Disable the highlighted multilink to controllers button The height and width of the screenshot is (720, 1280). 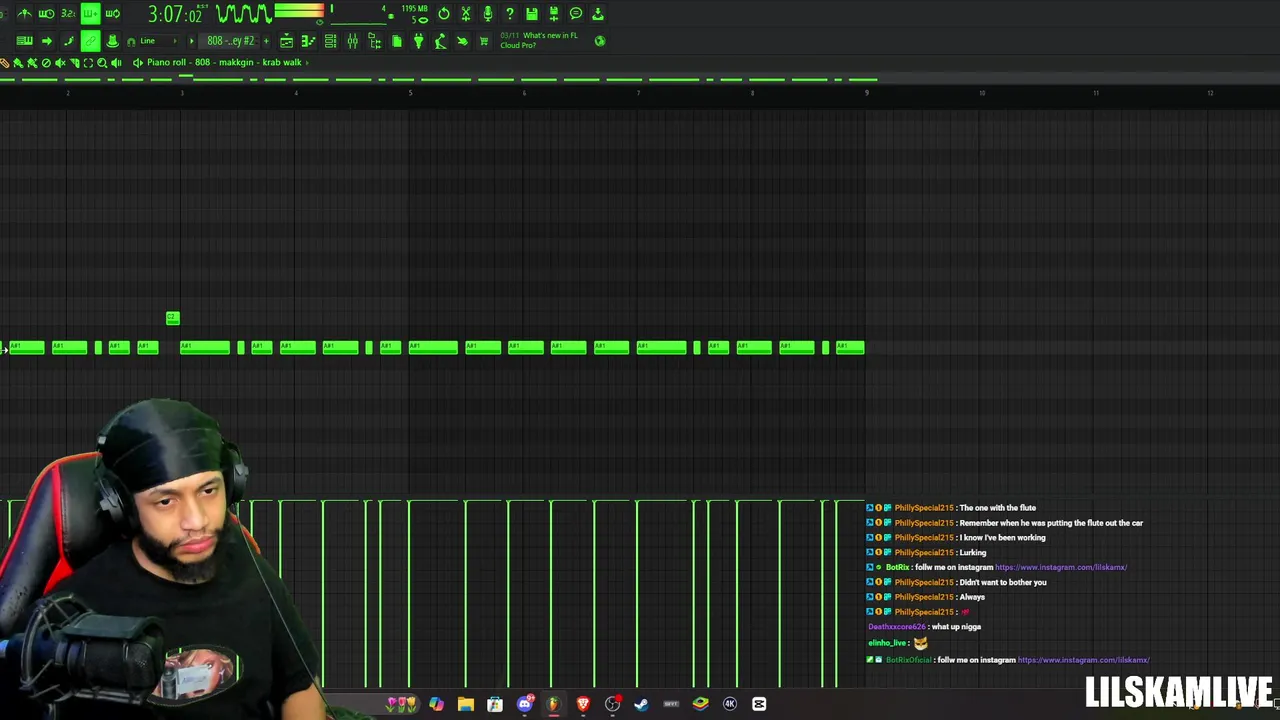pos(90,41)
